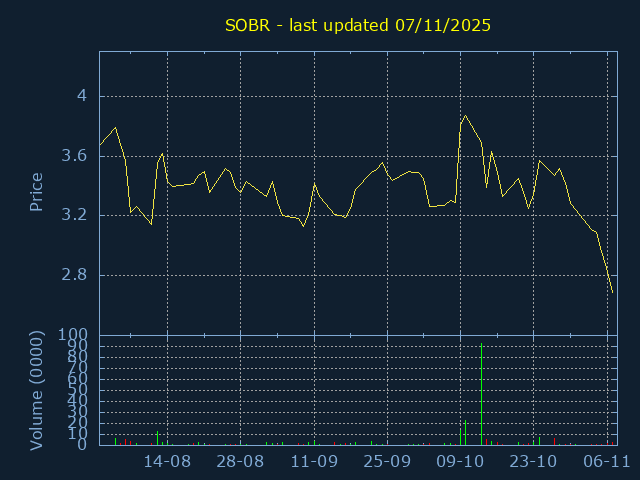Click the 100 label on the volume axis
Viewport: 640px width, 480px height.
(74, 334)
